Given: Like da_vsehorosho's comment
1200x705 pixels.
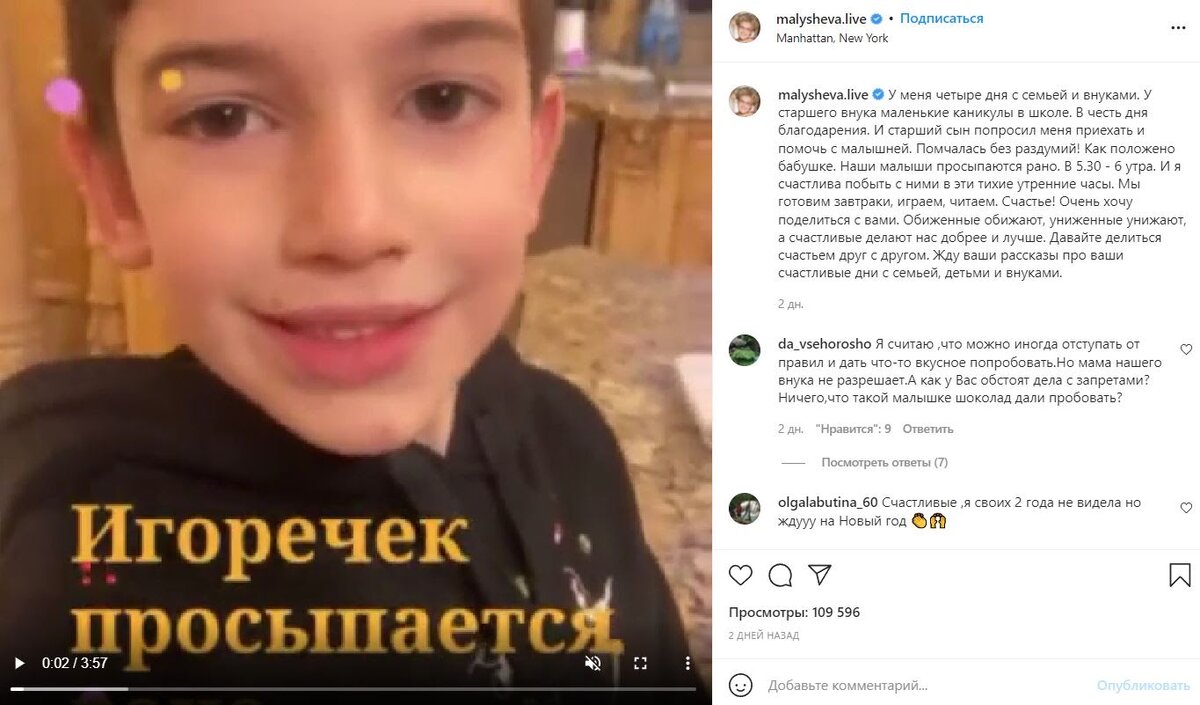Looking at the screenshot, I should coord(1186,350).
